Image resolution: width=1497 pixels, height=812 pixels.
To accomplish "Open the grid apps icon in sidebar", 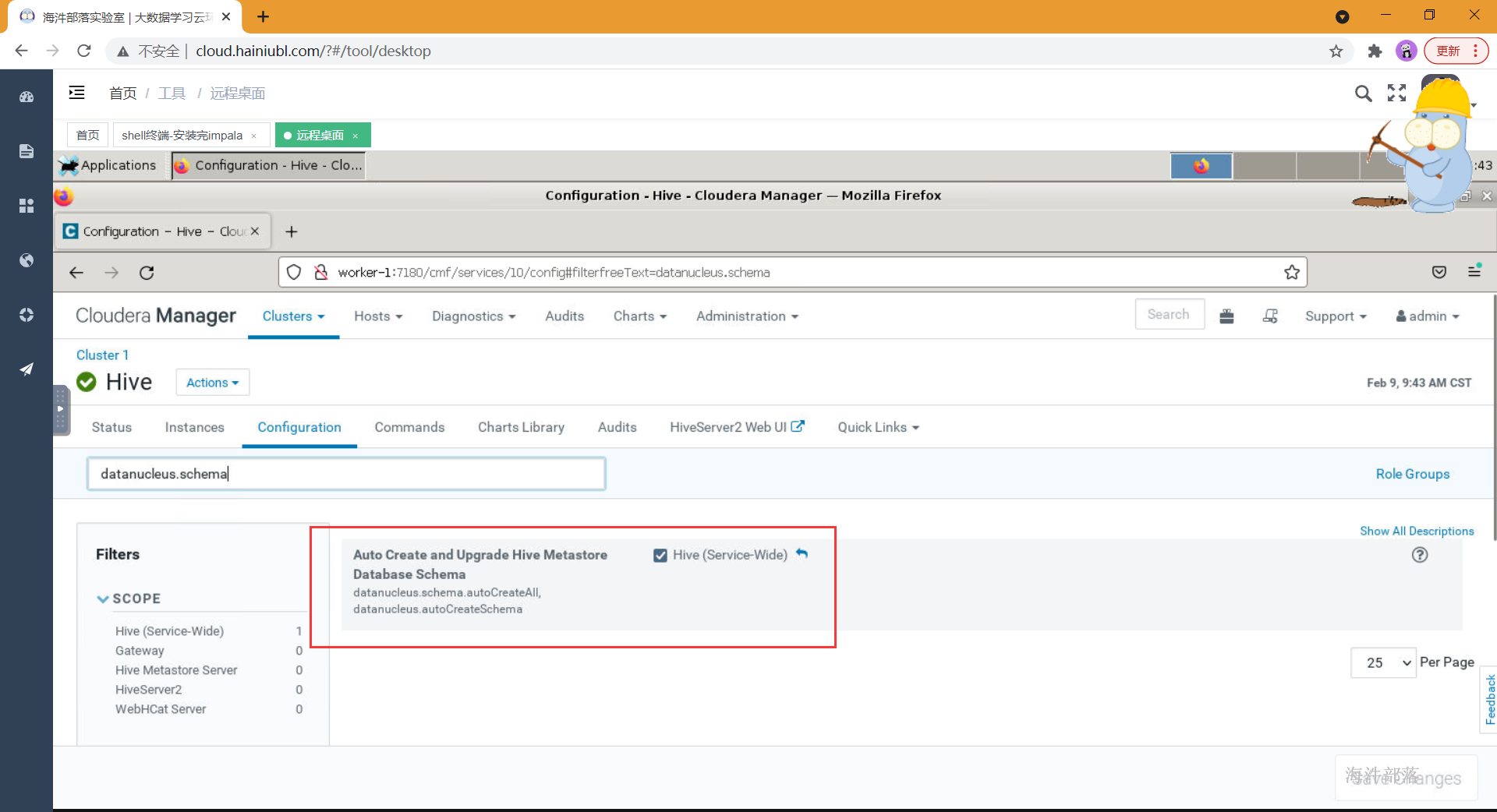I will pos(27,206).
